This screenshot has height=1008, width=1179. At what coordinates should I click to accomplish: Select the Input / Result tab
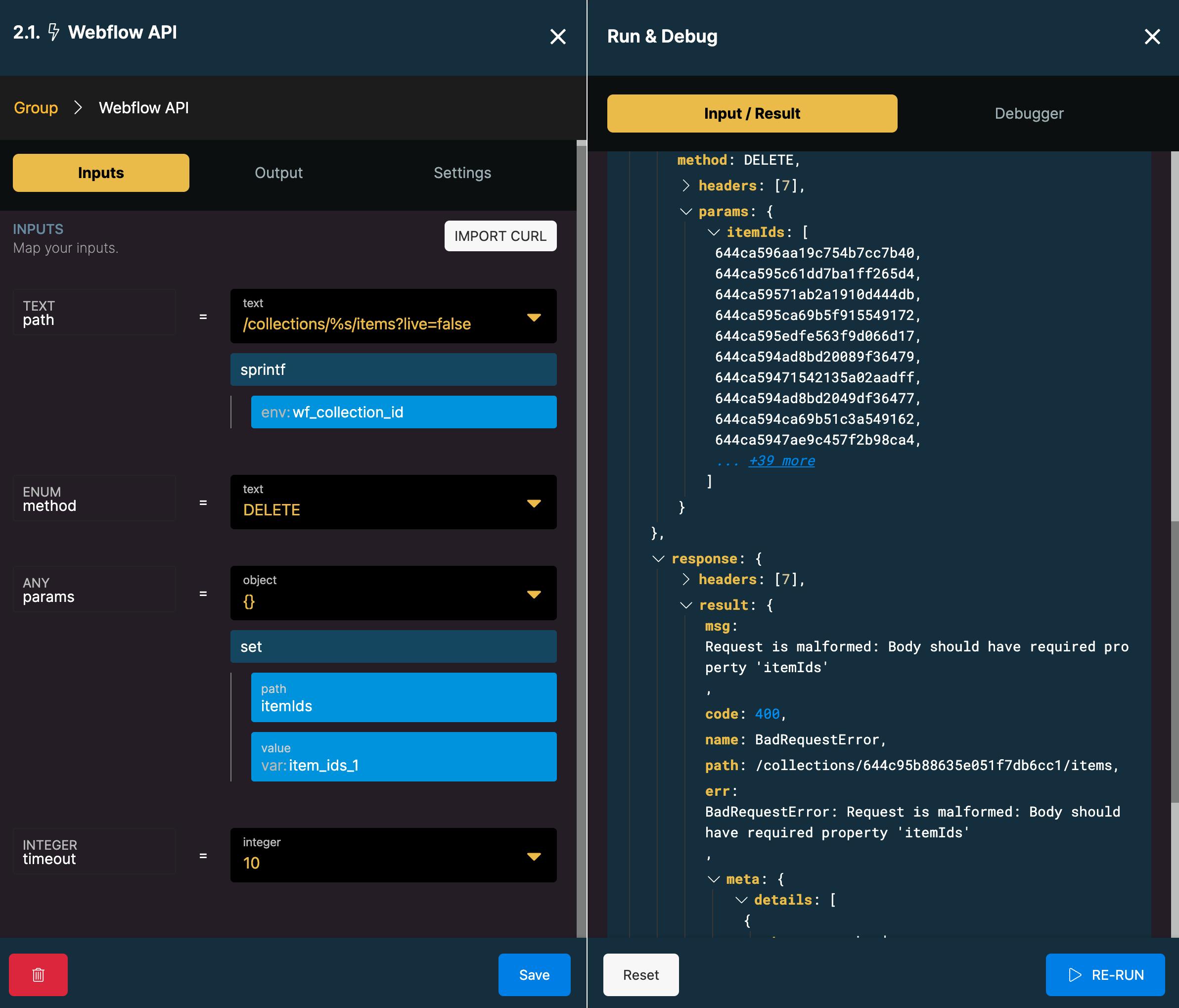[x=752, y=113]
